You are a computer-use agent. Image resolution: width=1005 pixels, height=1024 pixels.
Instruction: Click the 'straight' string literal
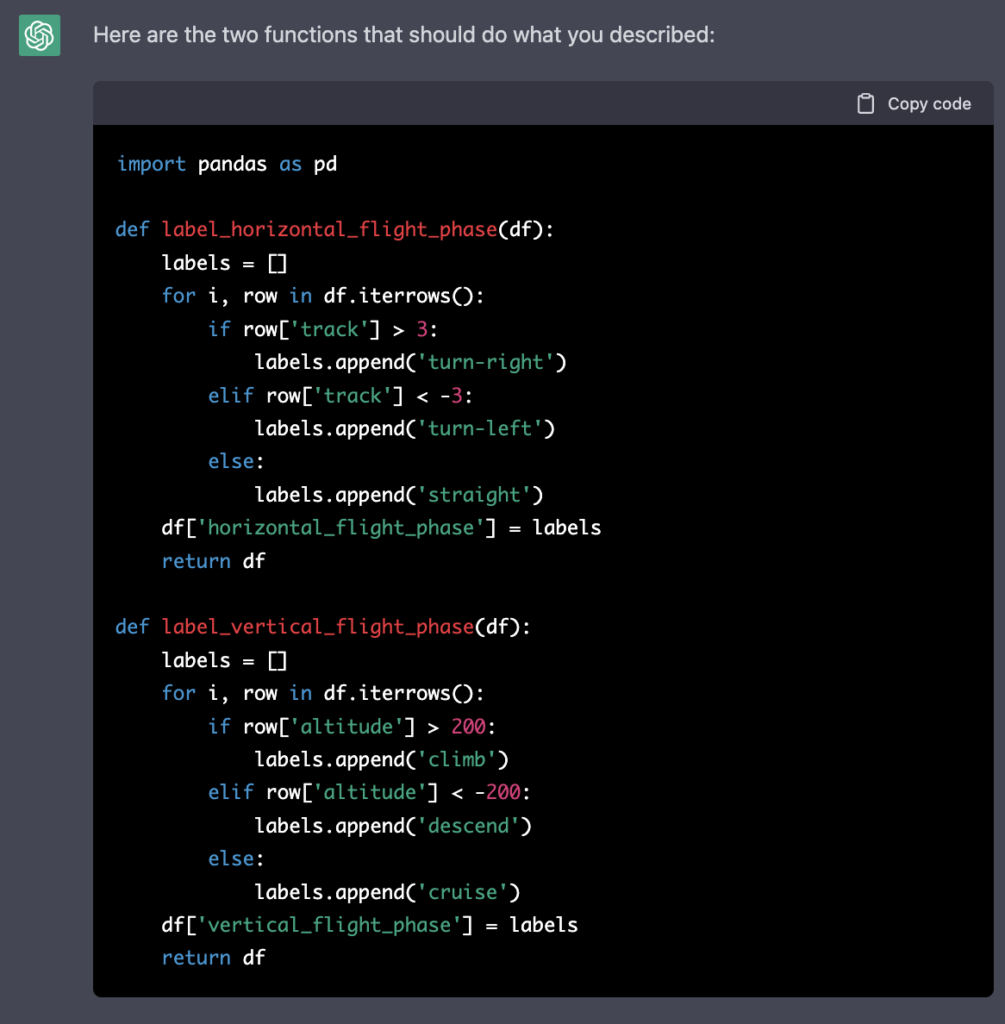coord(475,494)
